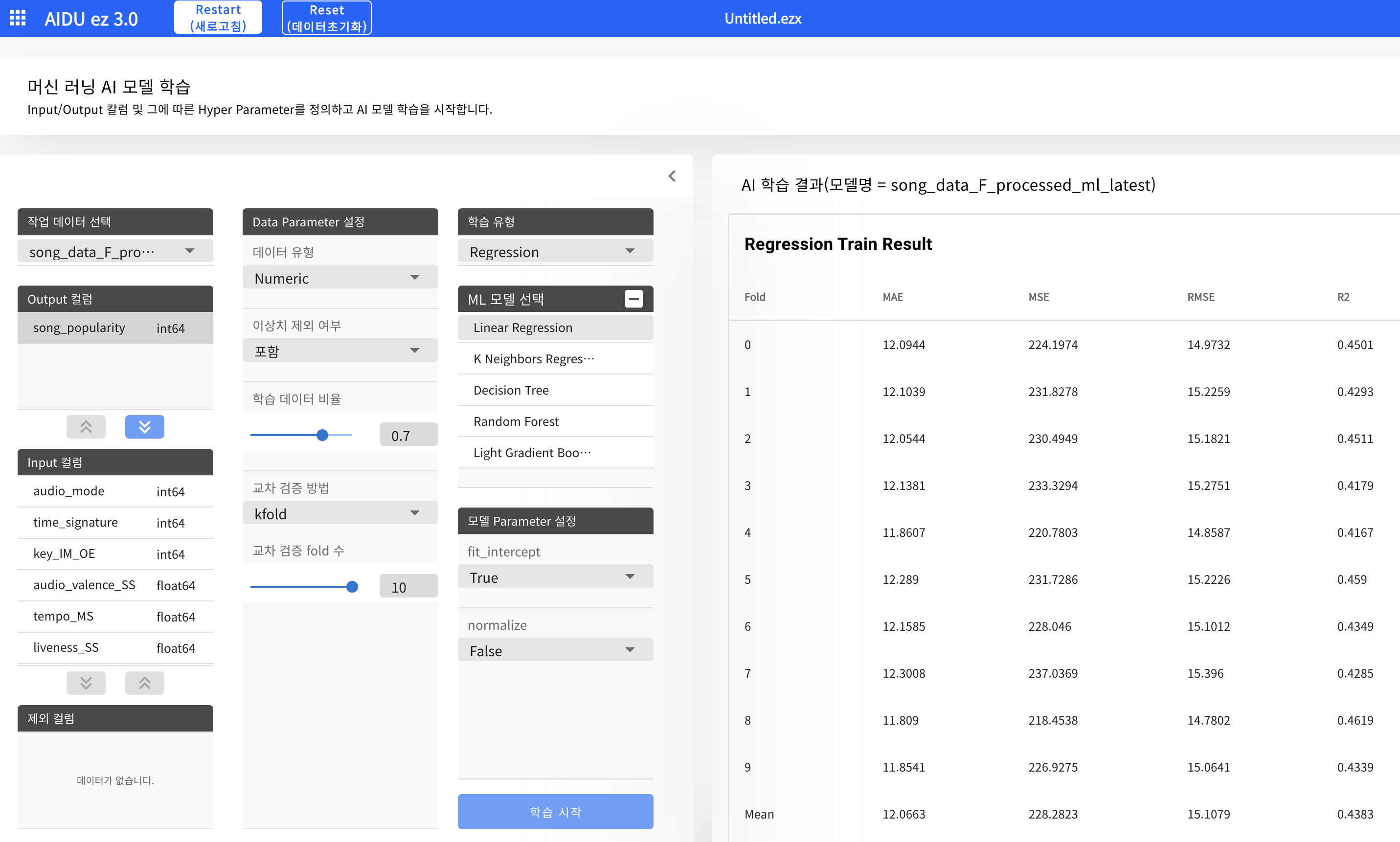Click gray double-up arrow under Output columns
1400x842 pixels.
[86, 427]
